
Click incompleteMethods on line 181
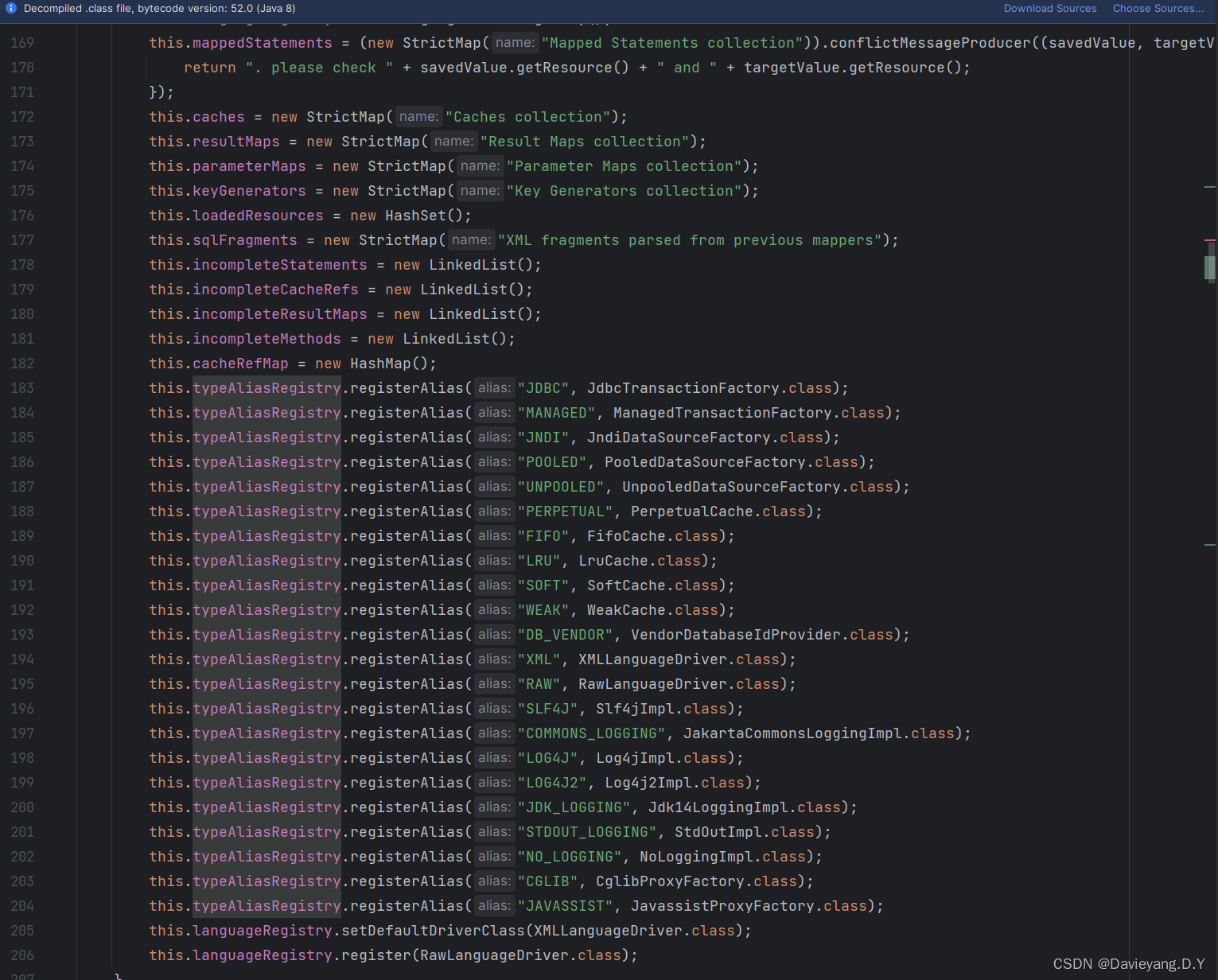[x=267, y=339]
